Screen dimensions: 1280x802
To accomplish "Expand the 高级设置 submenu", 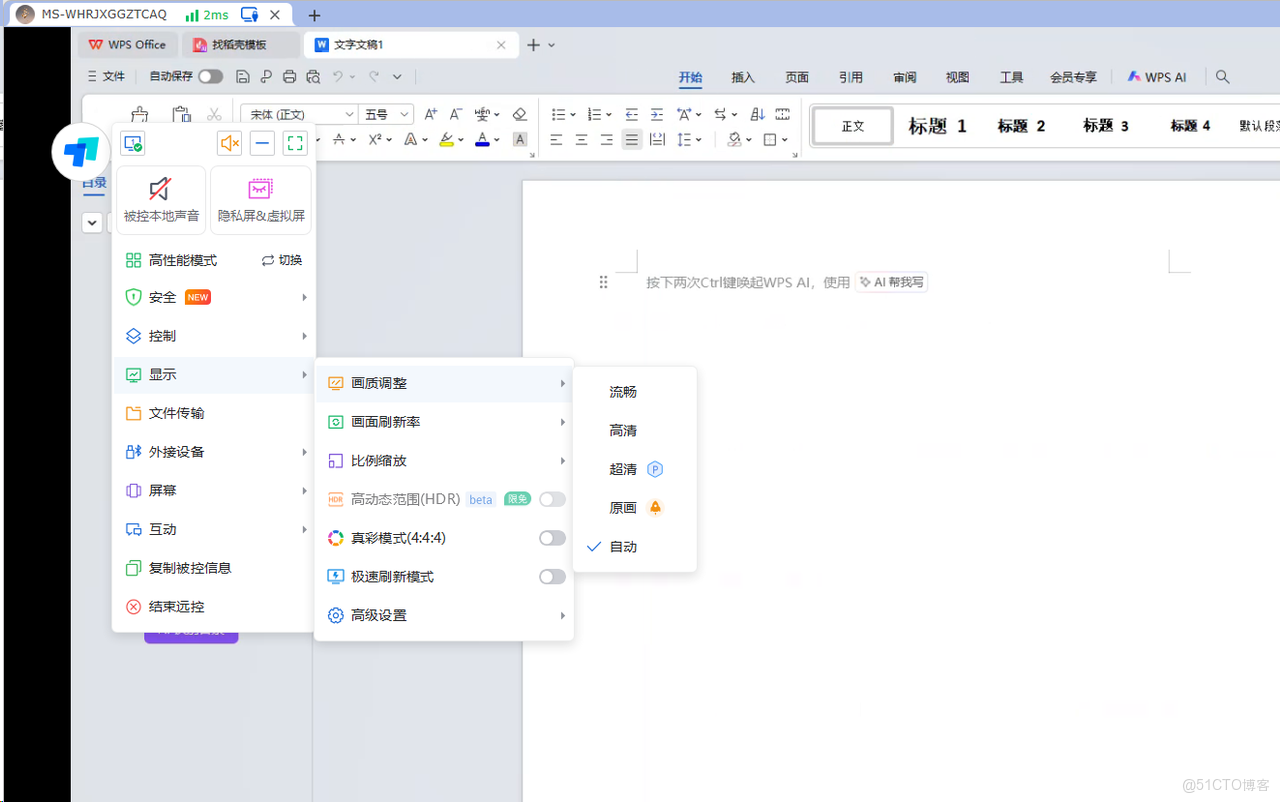I will point(443,615).
